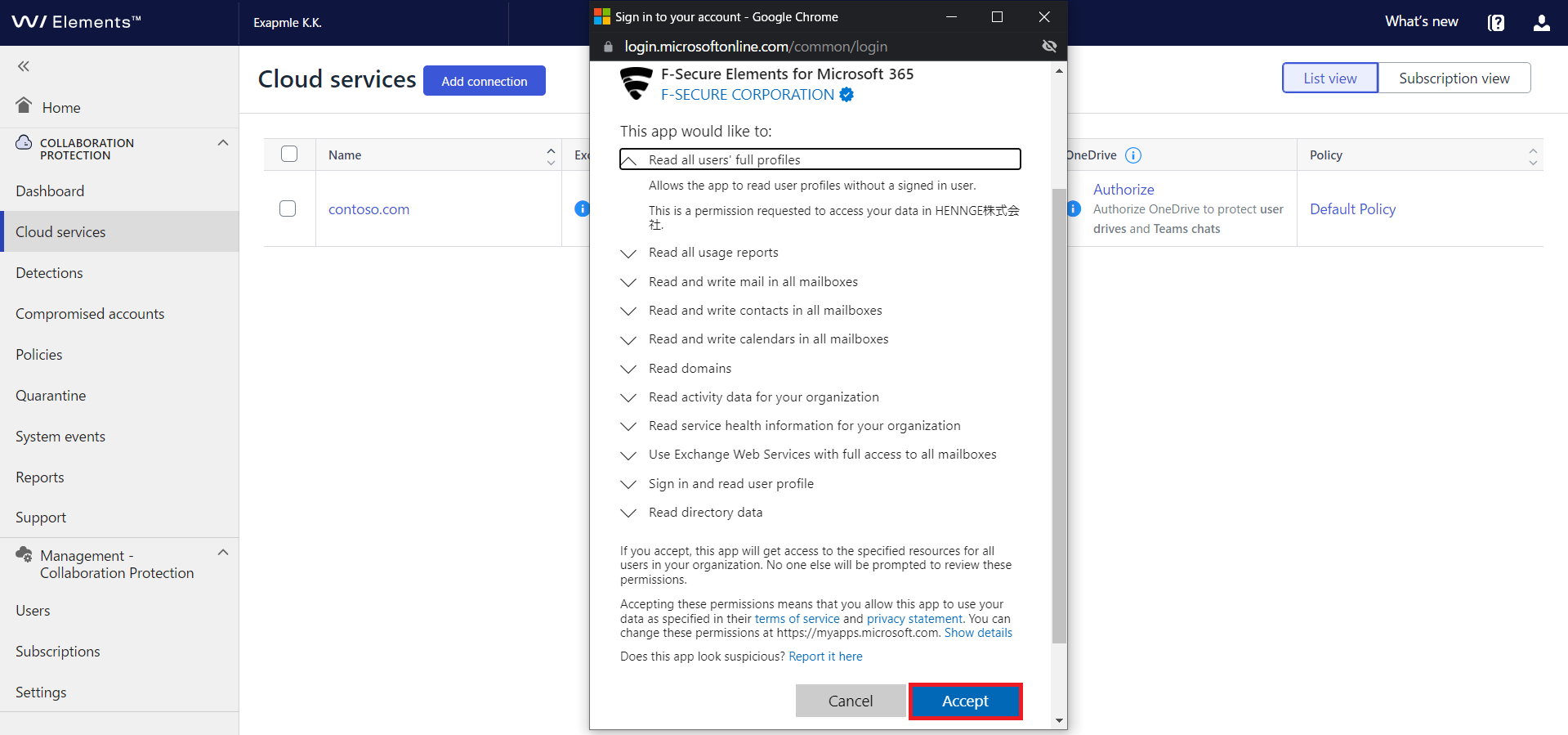The width and height of the screenshot is (1568, 735).
Task: Sort the table by the Policy column
Action: (x=1533, y=155)
